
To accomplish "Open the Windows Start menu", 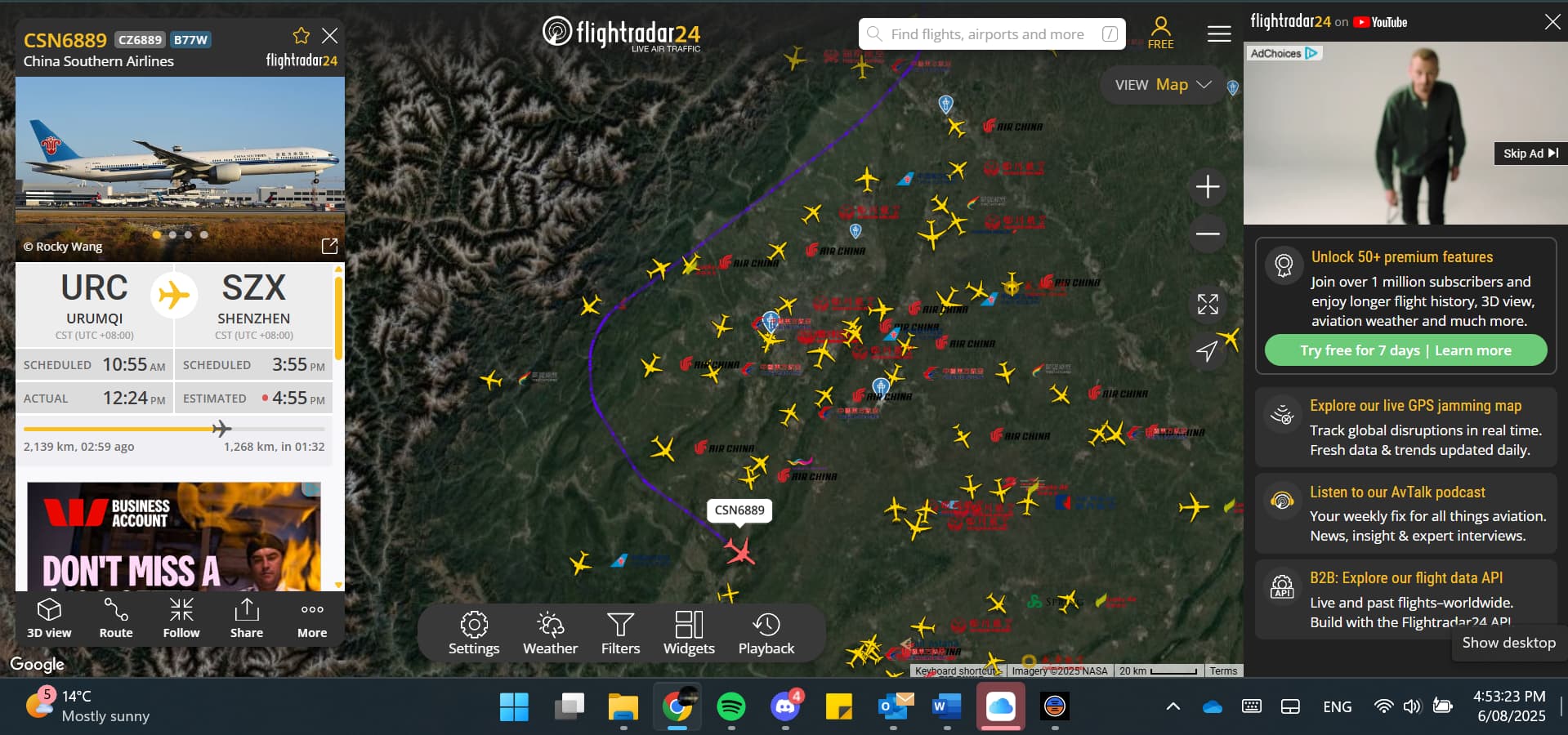I will tap(514, 706).
